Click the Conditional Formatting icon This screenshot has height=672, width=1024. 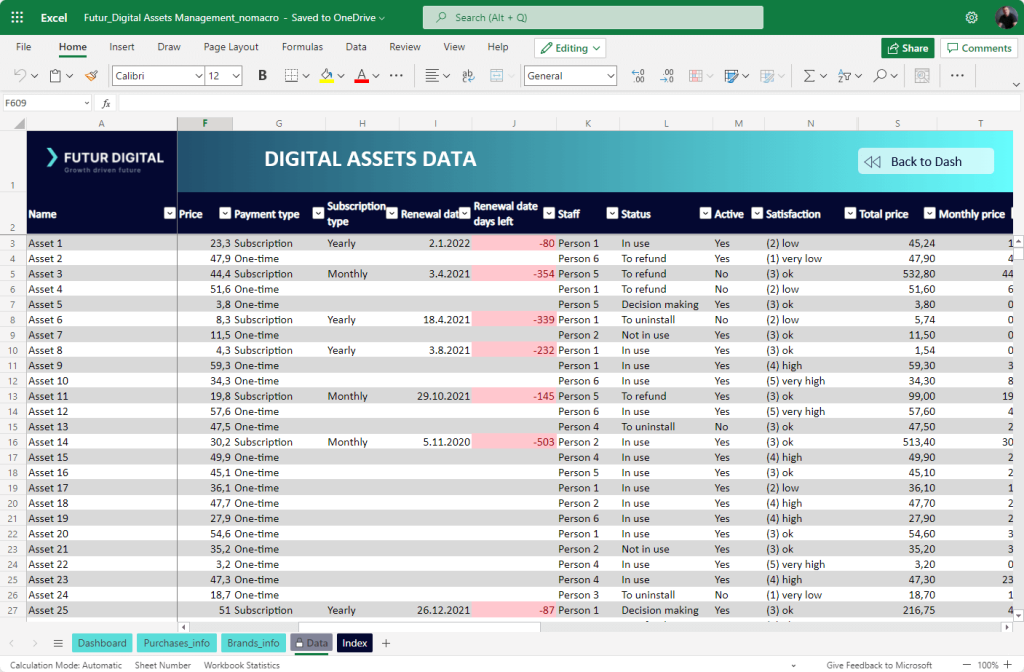(x=695, y=75)
